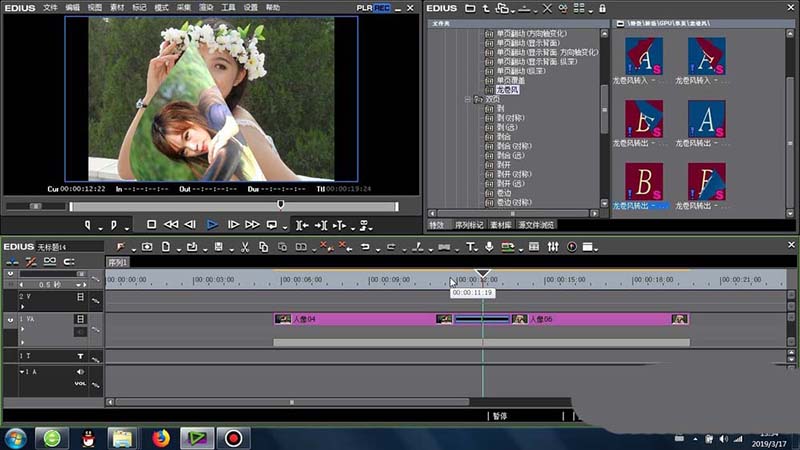Screen dimensions: 800x450
Task: Open the dropdown next to the Undo icon
Action: coord(378,249)
